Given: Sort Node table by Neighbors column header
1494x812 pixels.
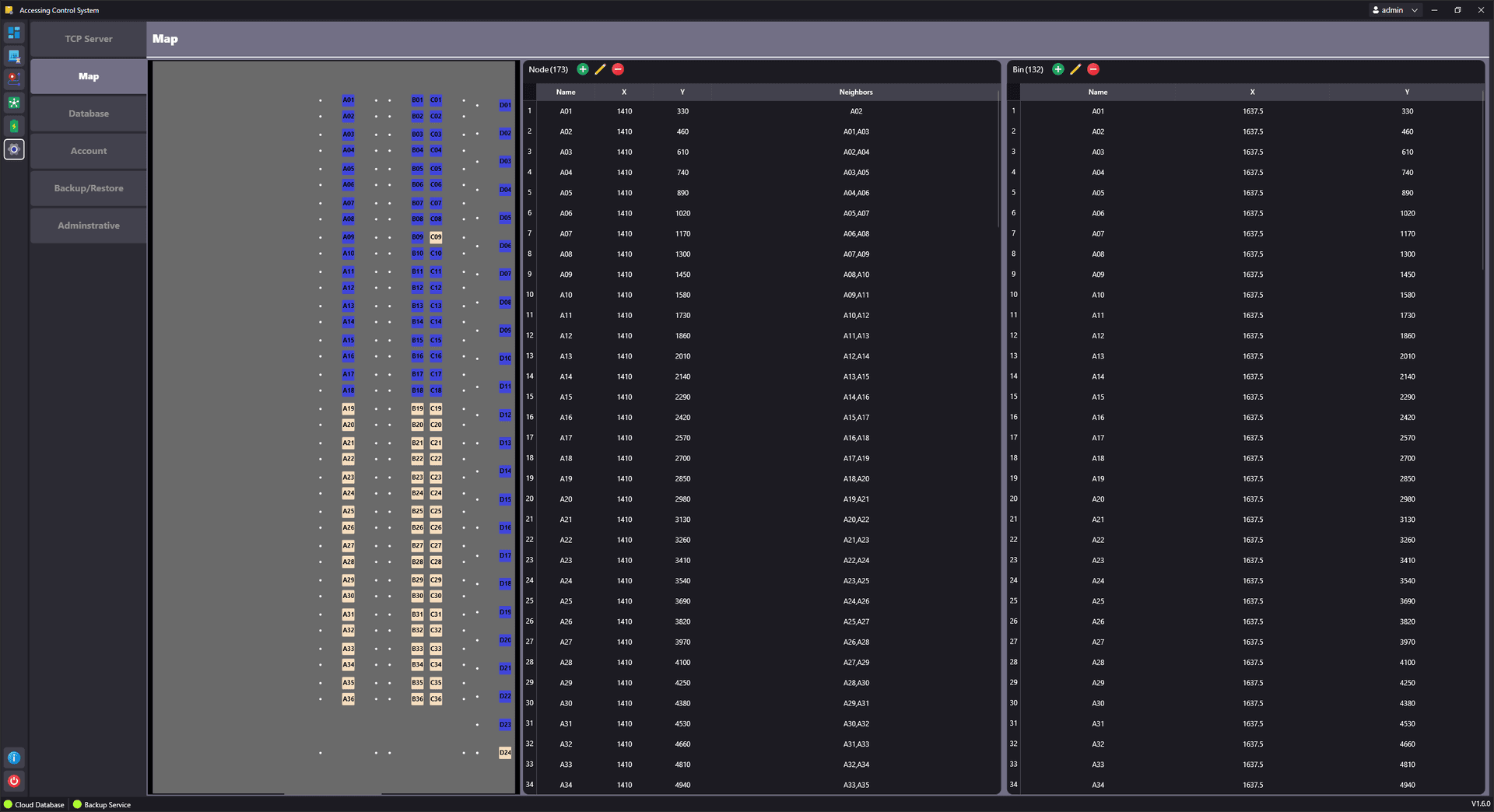Looking at the screenshot, I should 855,92.
